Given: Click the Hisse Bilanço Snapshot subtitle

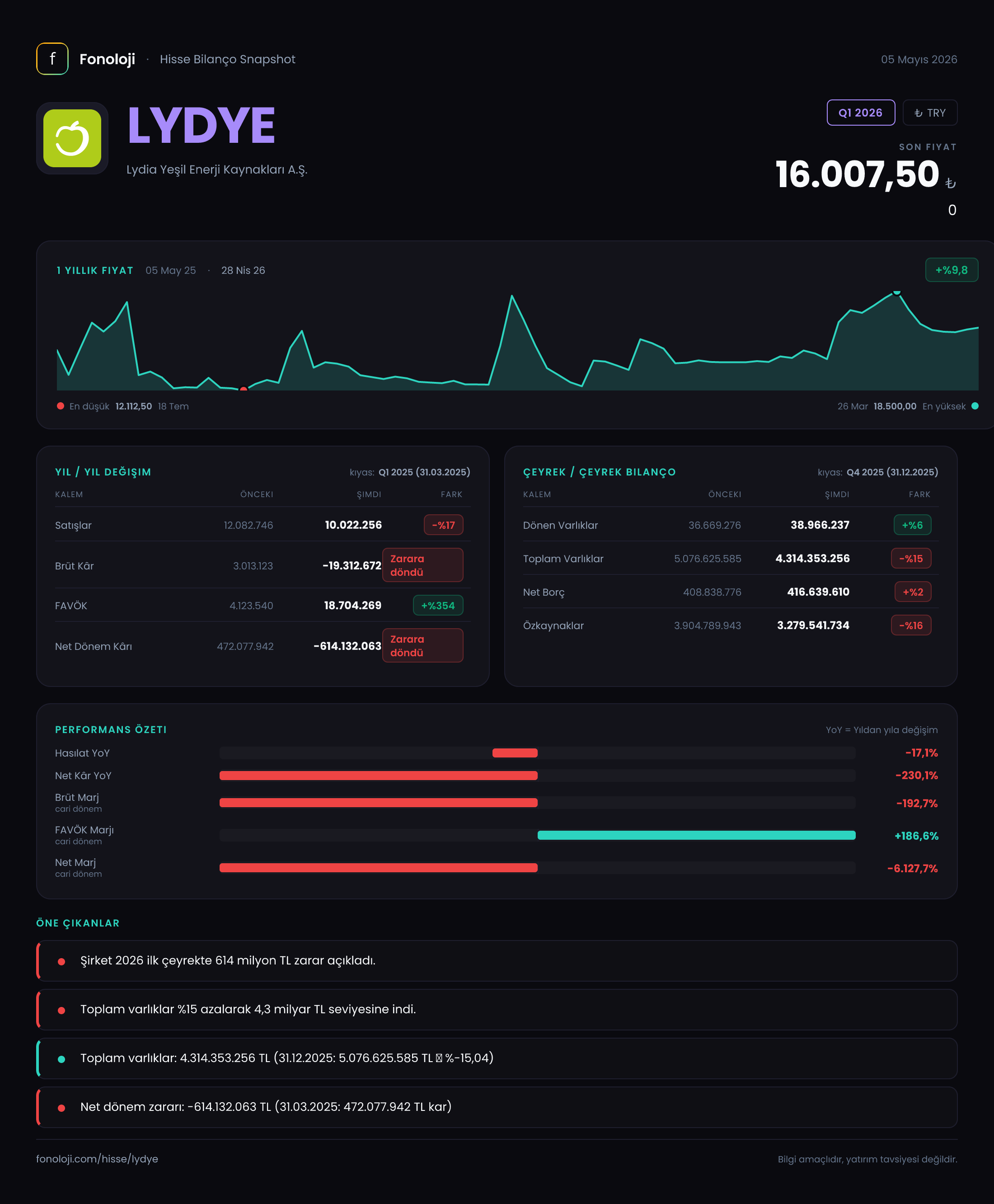Looking at the screenshot, I should coord(227,59).
